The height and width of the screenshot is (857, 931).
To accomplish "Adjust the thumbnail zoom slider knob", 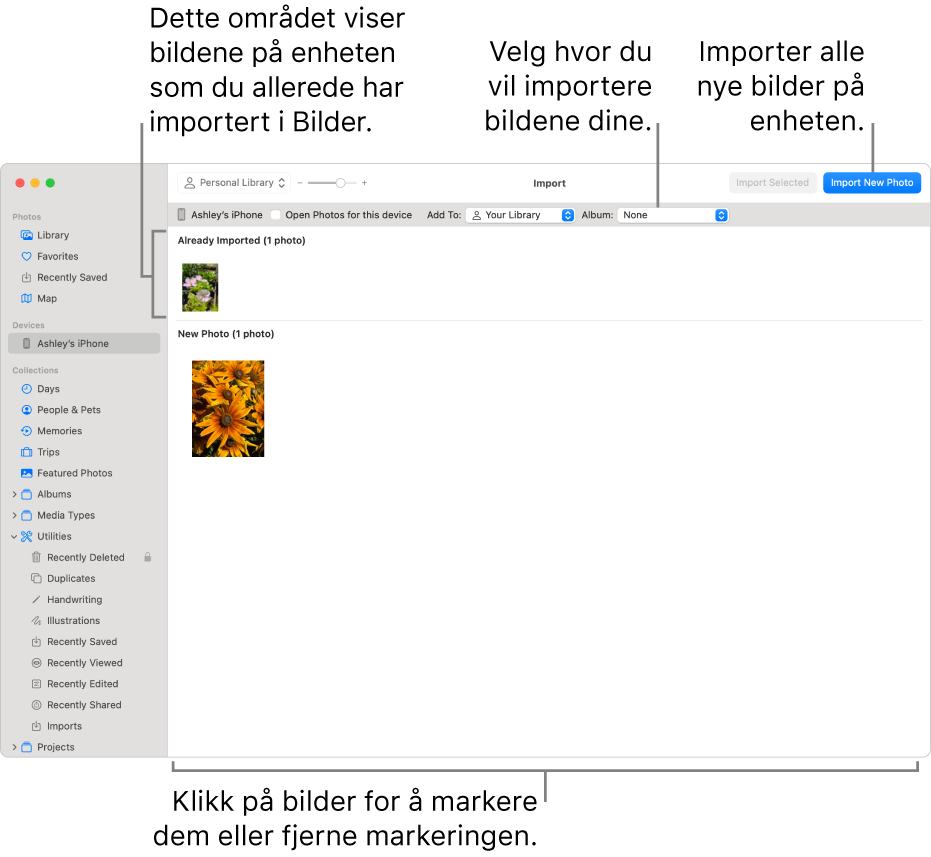I will tap(340, 183).
